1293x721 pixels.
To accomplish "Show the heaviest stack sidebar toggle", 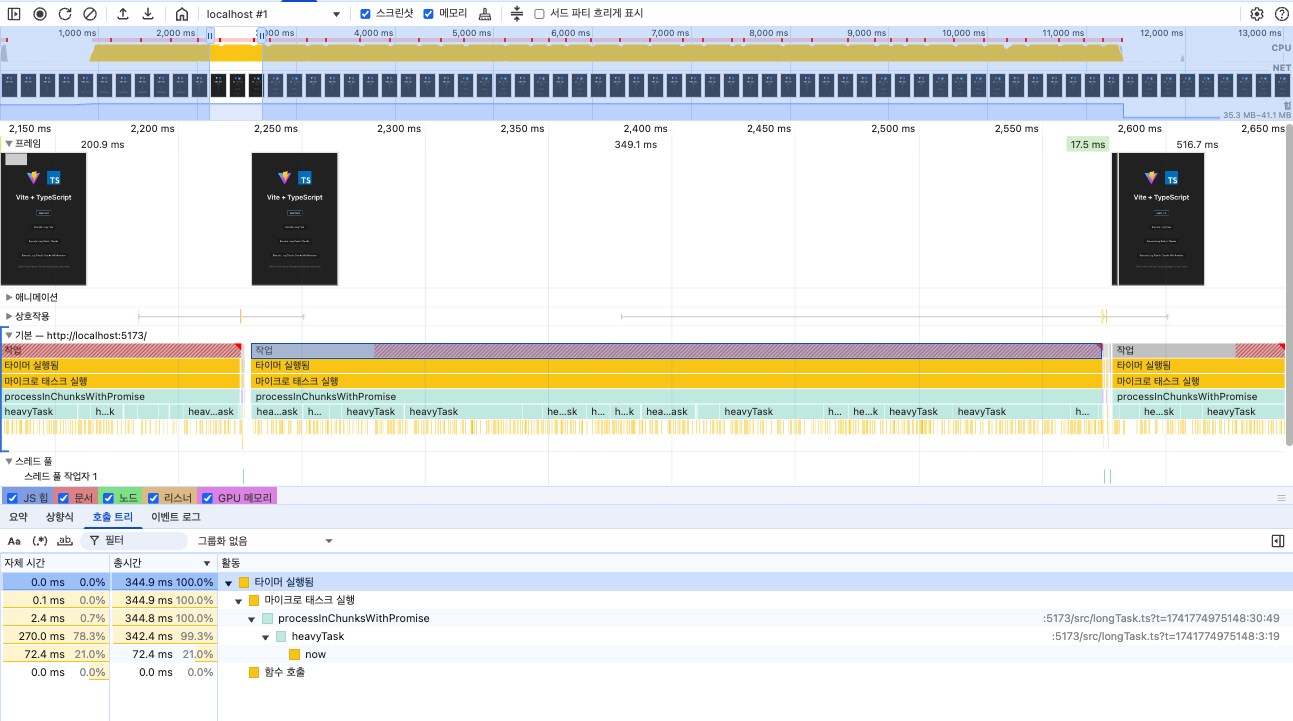I will [1278, 541].
